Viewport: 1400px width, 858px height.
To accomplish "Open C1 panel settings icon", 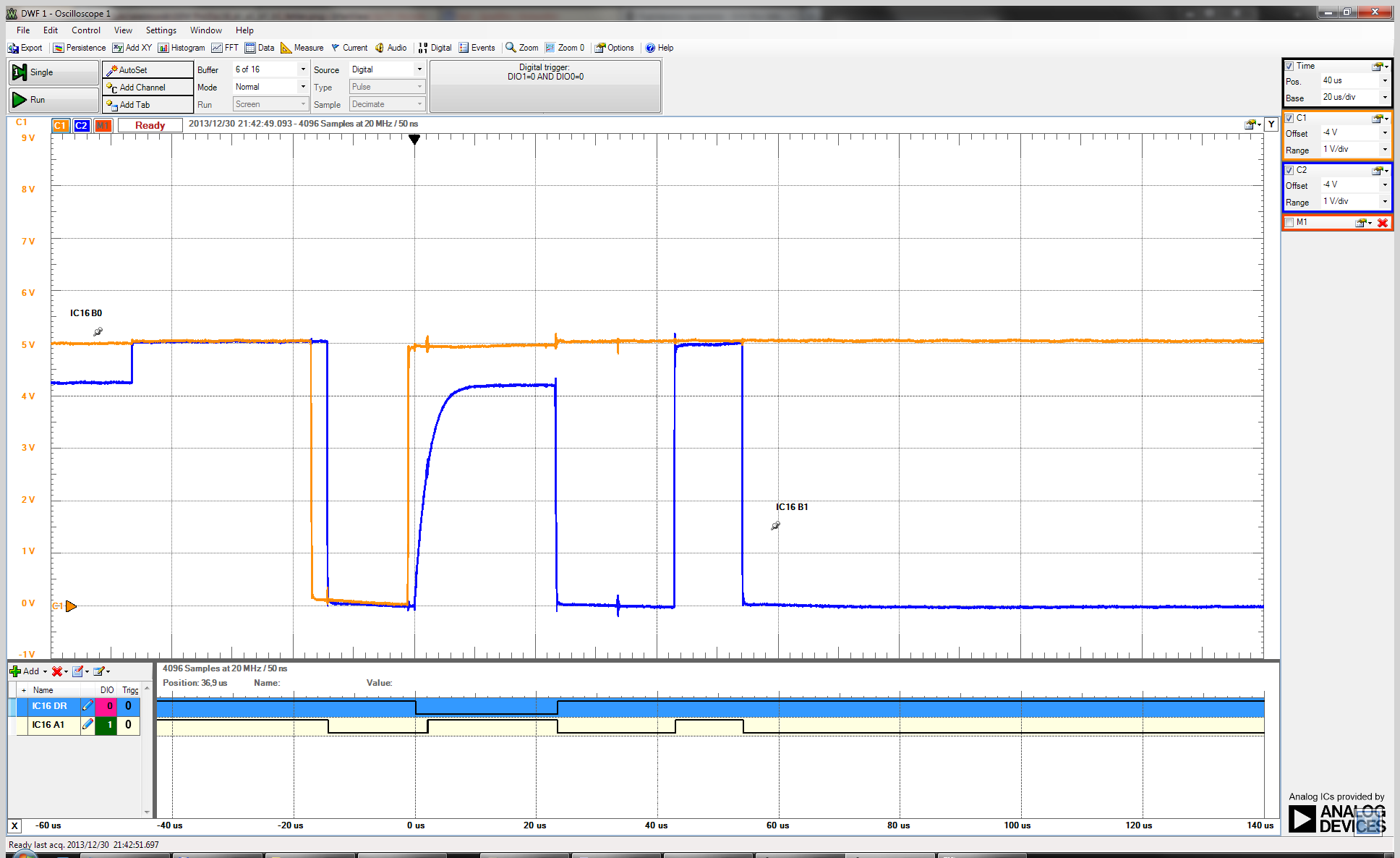I will click(1380, 118).
